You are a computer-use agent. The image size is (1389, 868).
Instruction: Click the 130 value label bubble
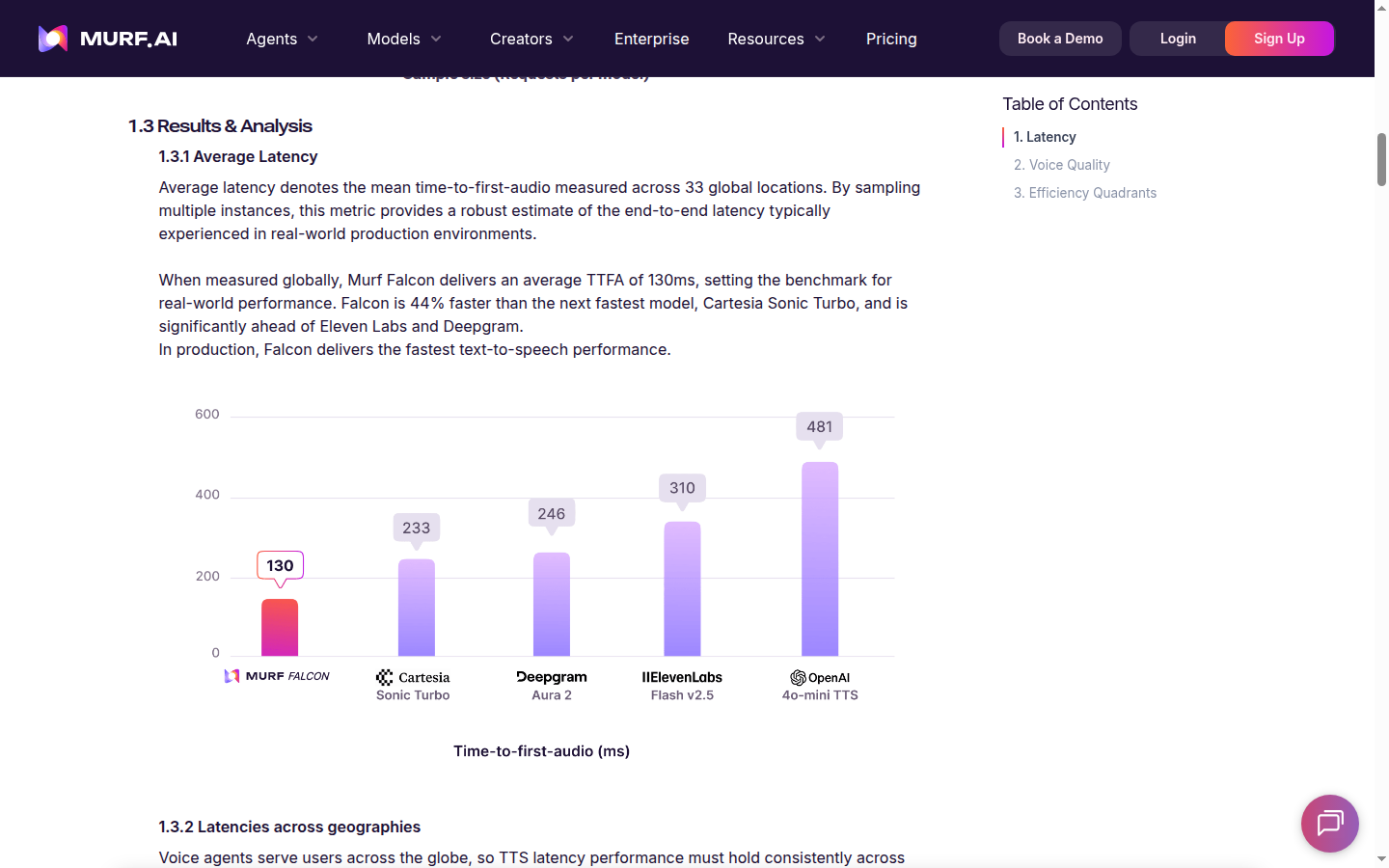click(x=280, y=566)
